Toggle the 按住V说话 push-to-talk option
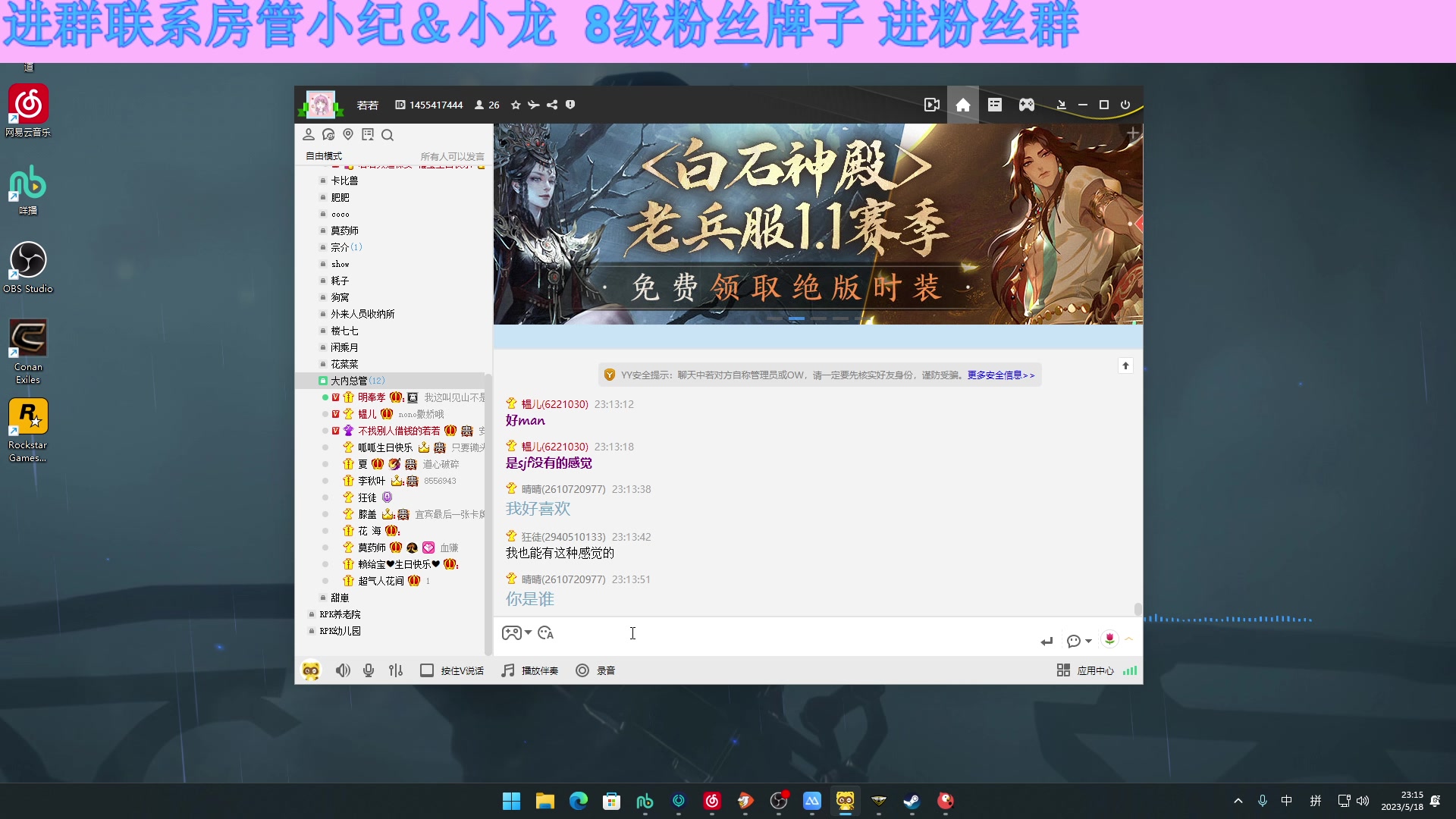Screen dimensions: 1456x819 click(452, 670)
